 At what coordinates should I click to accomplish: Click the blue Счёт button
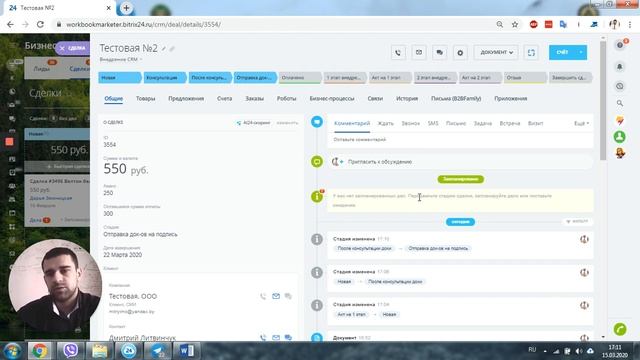[x=562, y=53]
